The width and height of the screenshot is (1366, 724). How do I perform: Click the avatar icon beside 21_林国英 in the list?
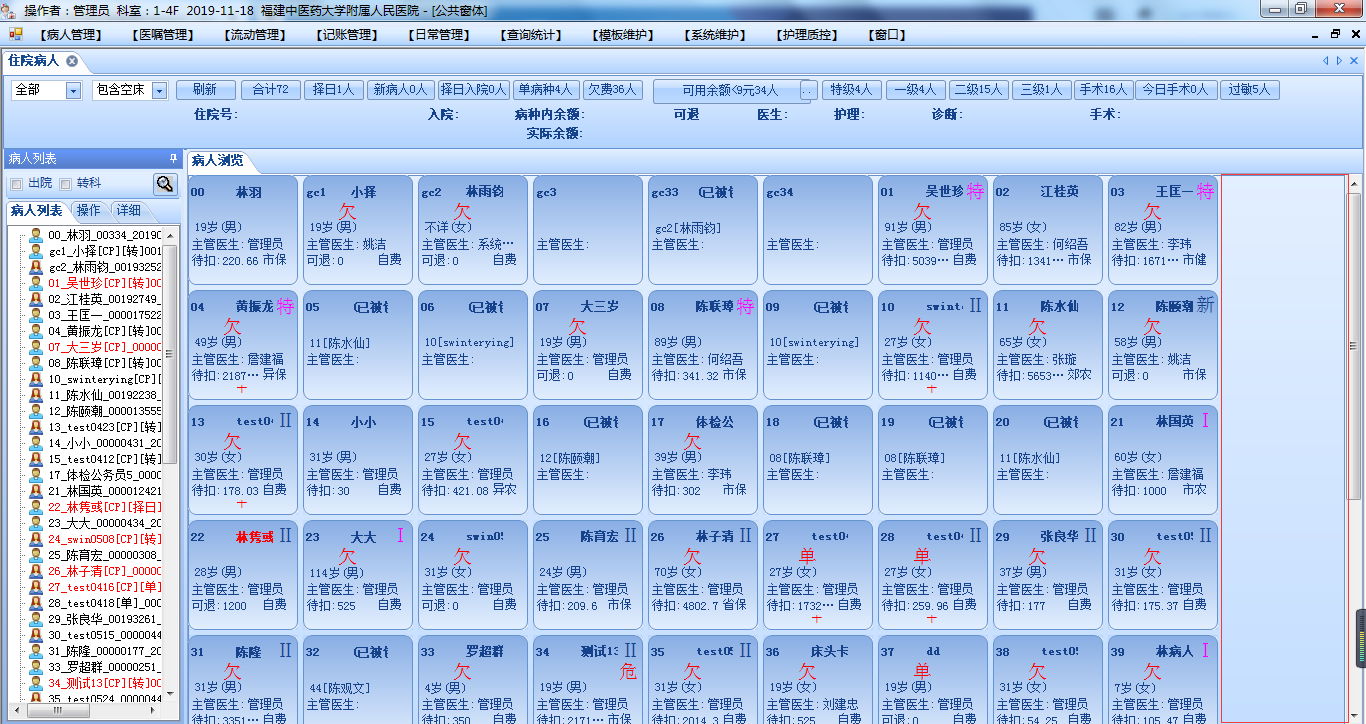[x=36, y=491]
